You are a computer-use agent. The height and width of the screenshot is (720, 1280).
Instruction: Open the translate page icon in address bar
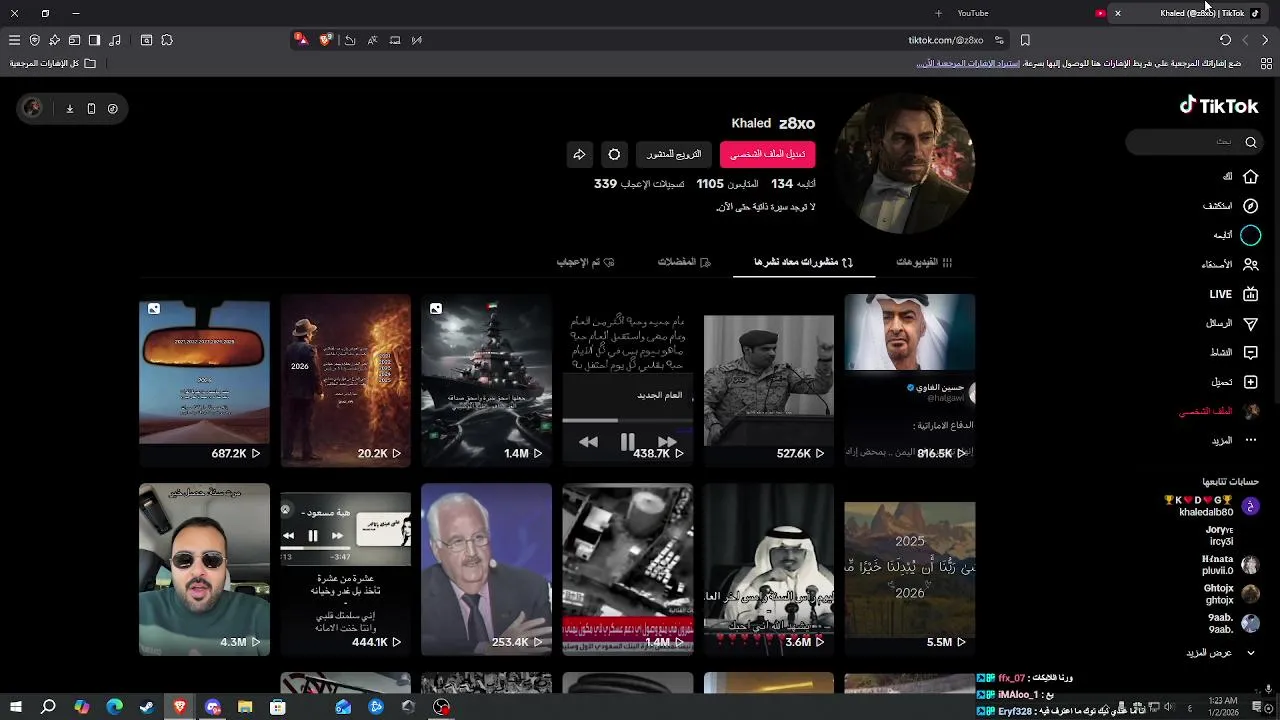click(372, 40)
